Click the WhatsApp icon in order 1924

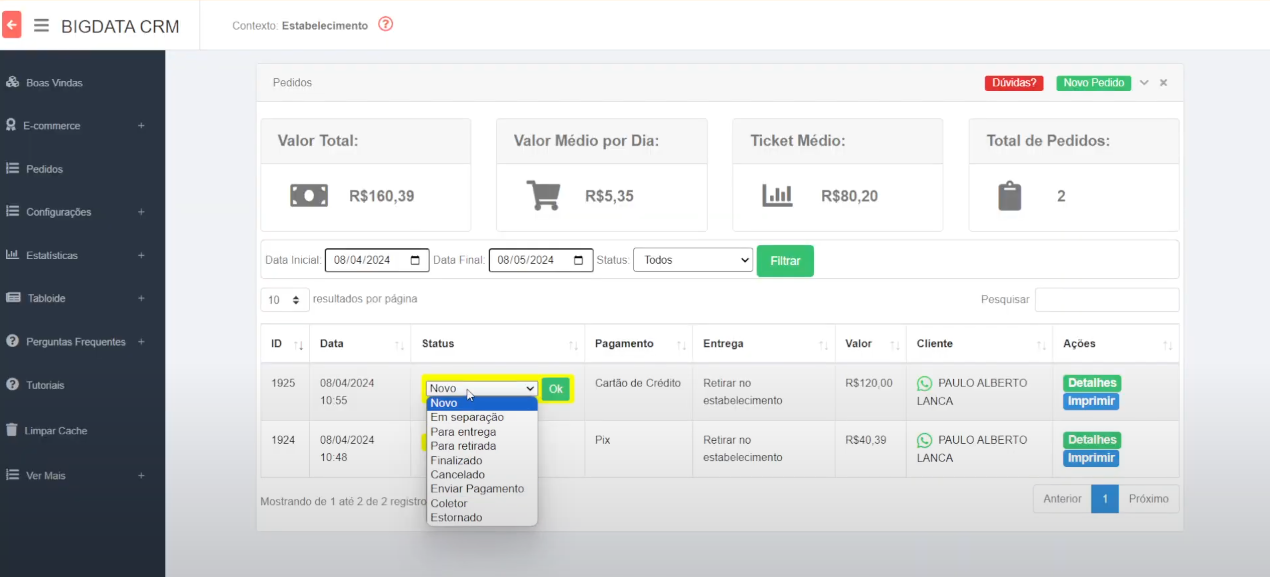pyautogui.click(x=924, y=440)
